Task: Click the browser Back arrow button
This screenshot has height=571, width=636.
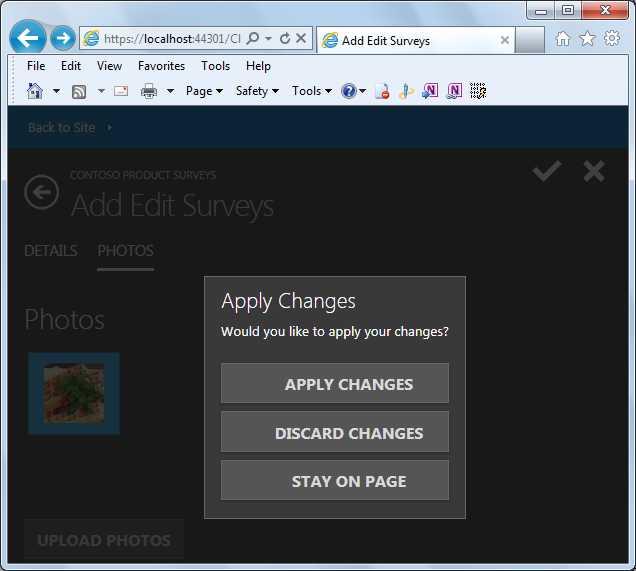Action: point(28,38)
